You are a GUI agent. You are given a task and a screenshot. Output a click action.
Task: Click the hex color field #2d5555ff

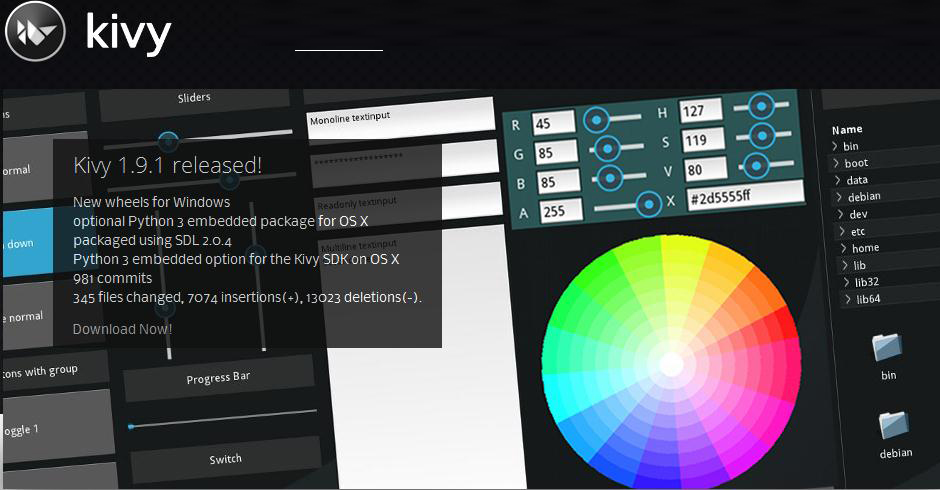point(745,195)
